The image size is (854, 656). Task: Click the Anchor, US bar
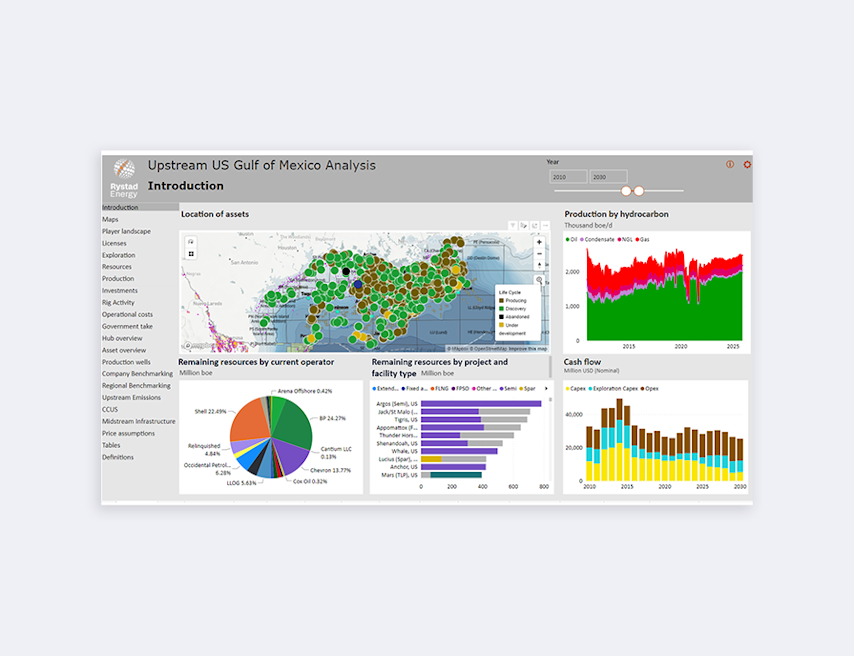(453, 467)
